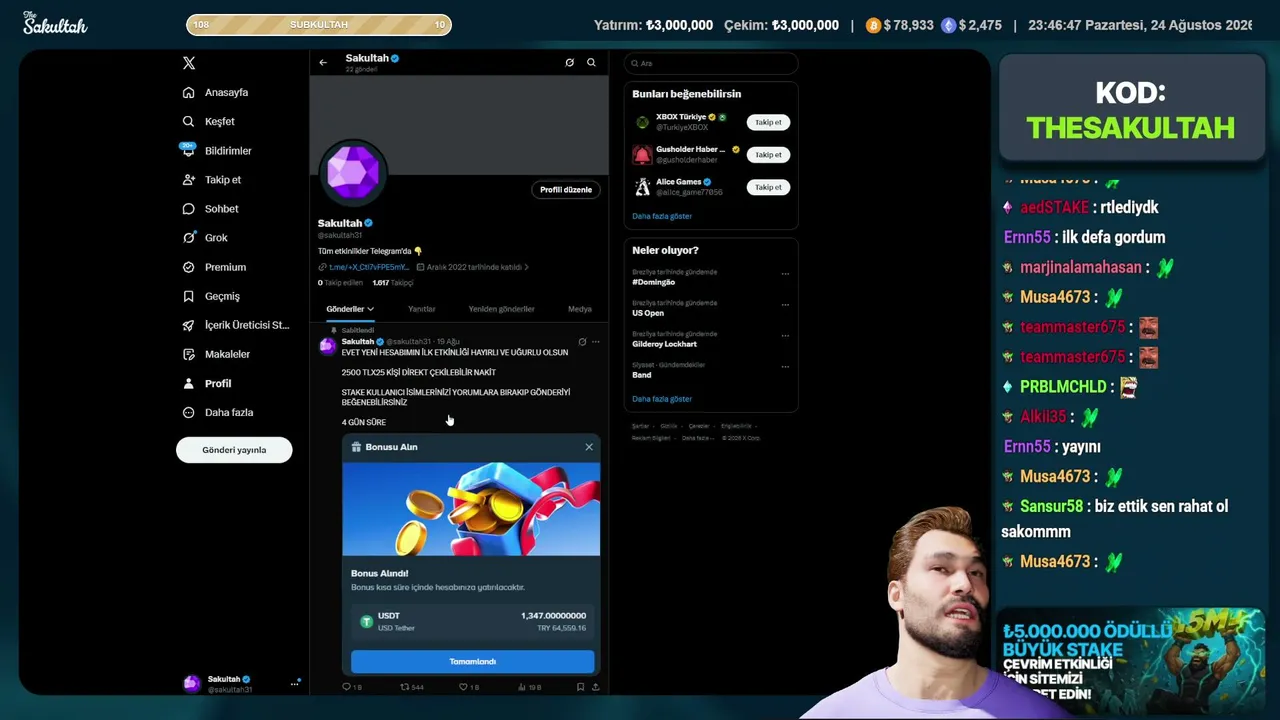The width and height of the screenshot is (1280, 720).
Task: Switch to the Yanıtlar tab
Action: [x=422, y=309]
